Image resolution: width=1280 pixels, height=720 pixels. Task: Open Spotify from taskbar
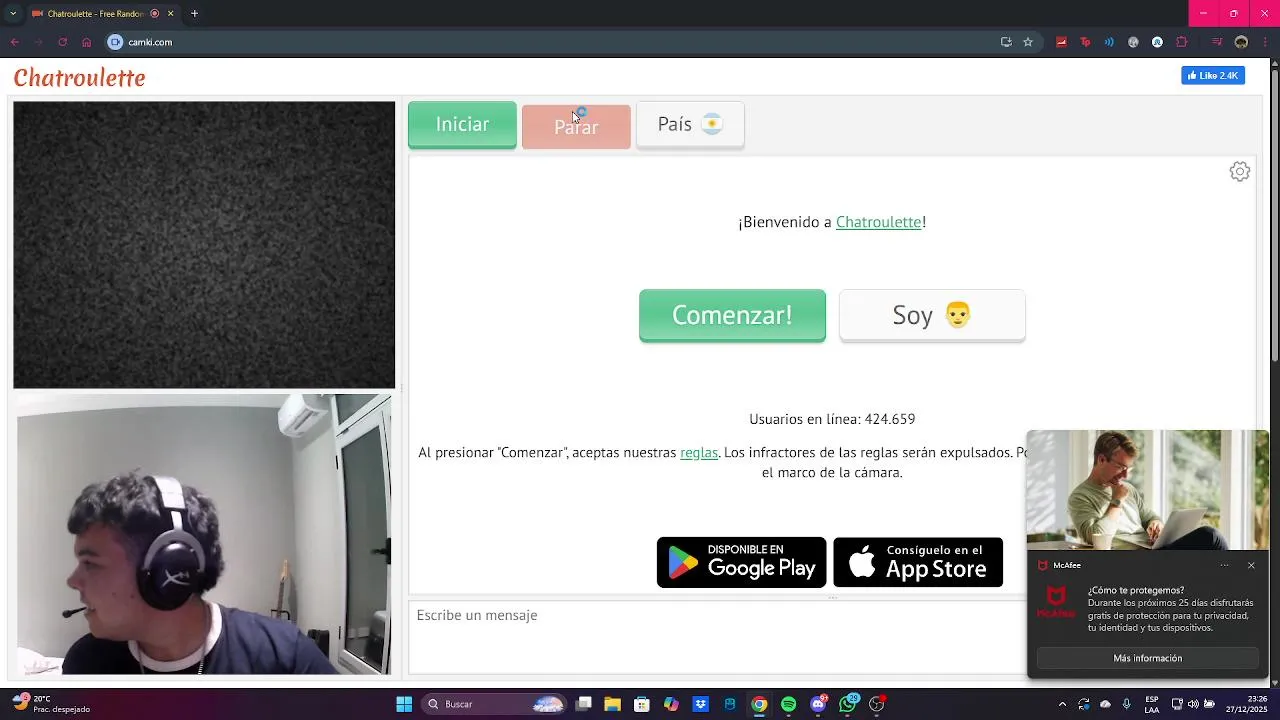pyautogui.click(x=789, y=704)
